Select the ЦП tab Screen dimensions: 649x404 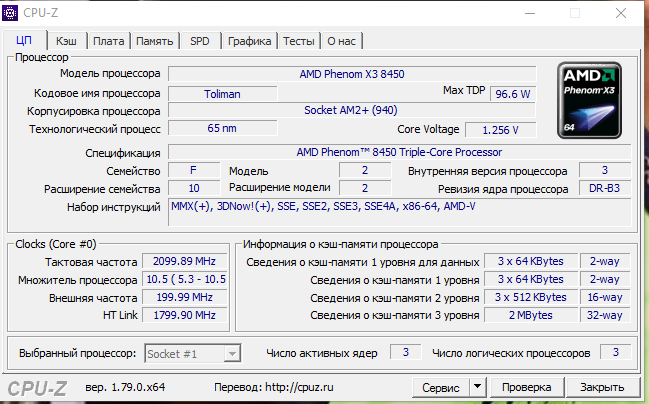coord(24,40)
